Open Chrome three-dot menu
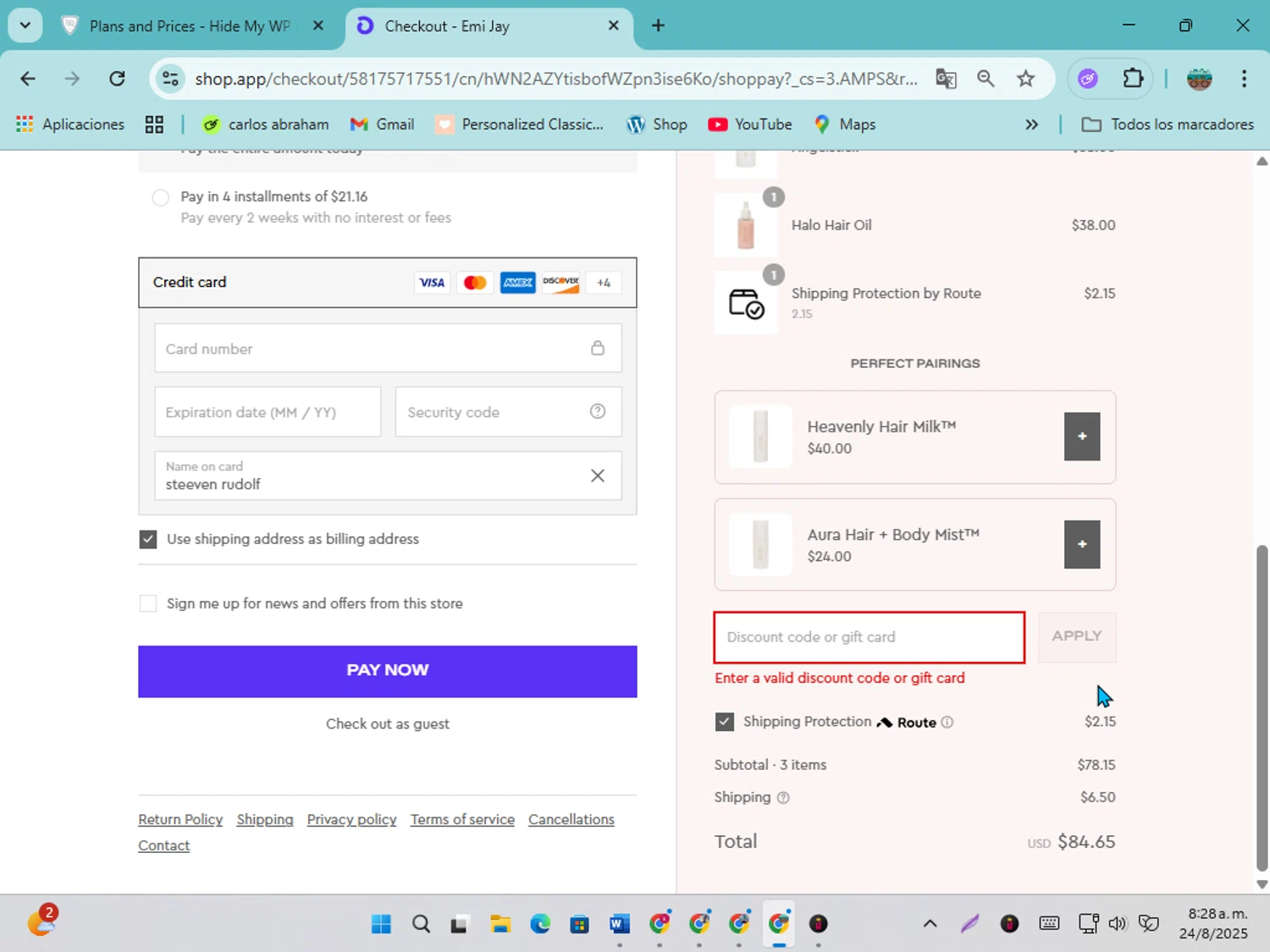The image size is (1270, 952). tap(1244, 79)
